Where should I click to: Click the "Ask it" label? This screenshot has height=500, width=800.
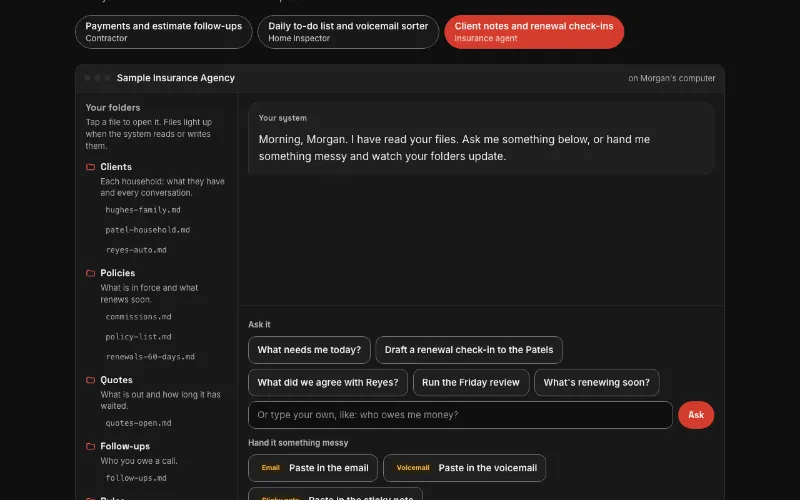pyautogui.click(x=259, y=324)
